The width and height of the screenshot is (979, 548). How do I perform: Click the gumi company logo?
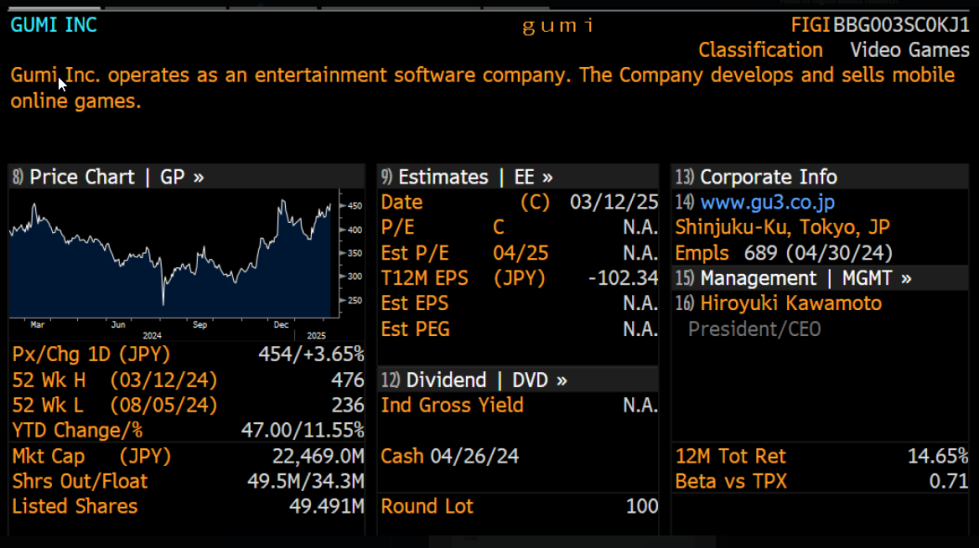(558, 25)
